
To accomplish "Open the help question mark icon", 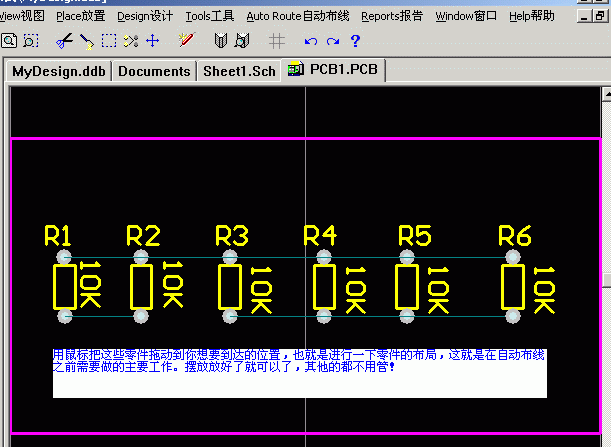I will tap(355, 41).
